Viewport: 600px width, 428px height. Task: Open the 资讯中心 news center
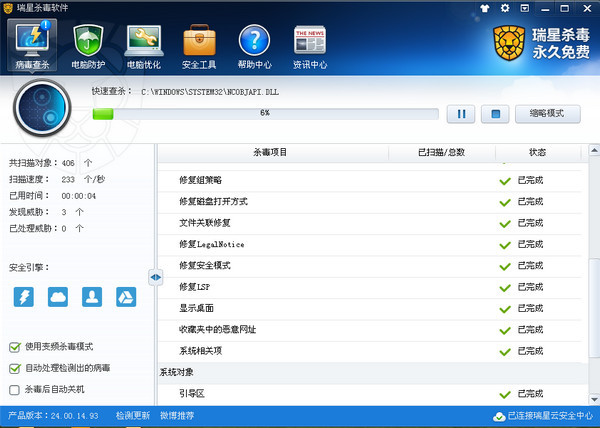click(310, 45)
